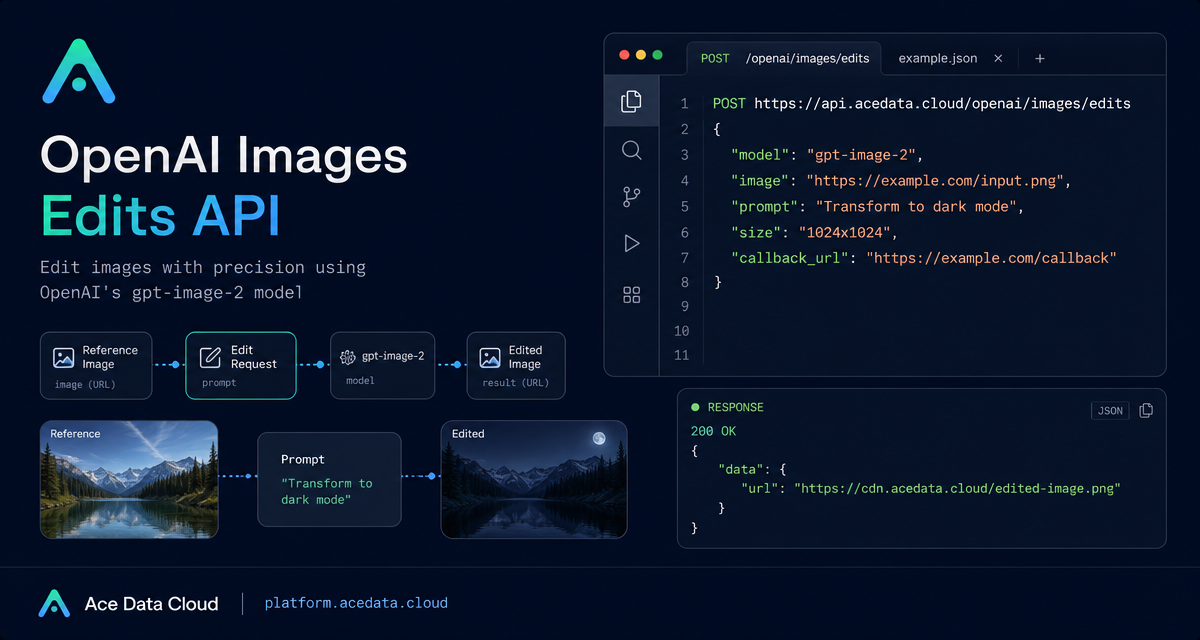Viewport: 1200px width, 640px height.
Task: Click the OpenAI Images heading
Action: pos(224,156)
